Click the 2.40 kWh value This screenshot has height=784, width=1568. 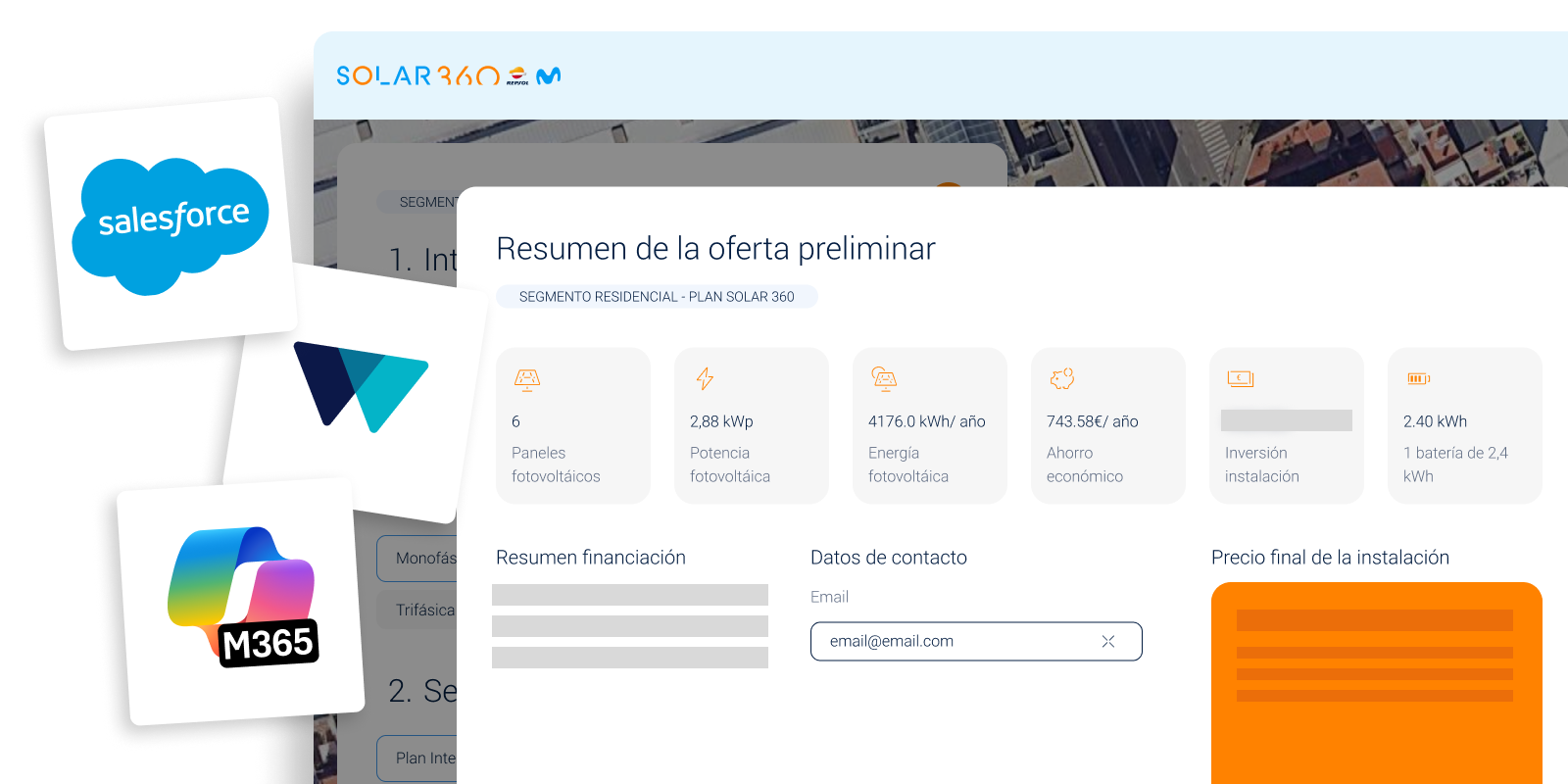click(1435, 421)
